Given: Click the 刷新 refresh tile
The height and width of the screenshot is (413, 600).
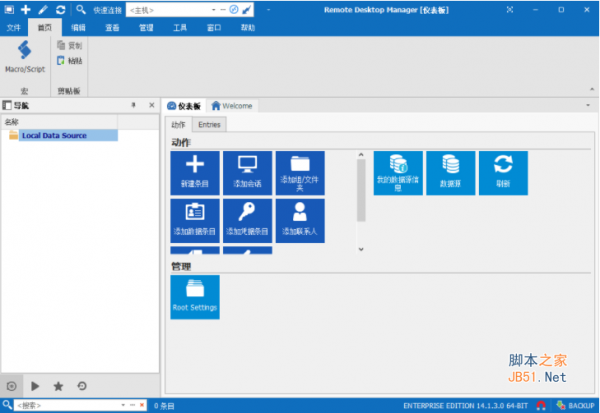Looking at the screenshot, I should click(x=503, y=173).
